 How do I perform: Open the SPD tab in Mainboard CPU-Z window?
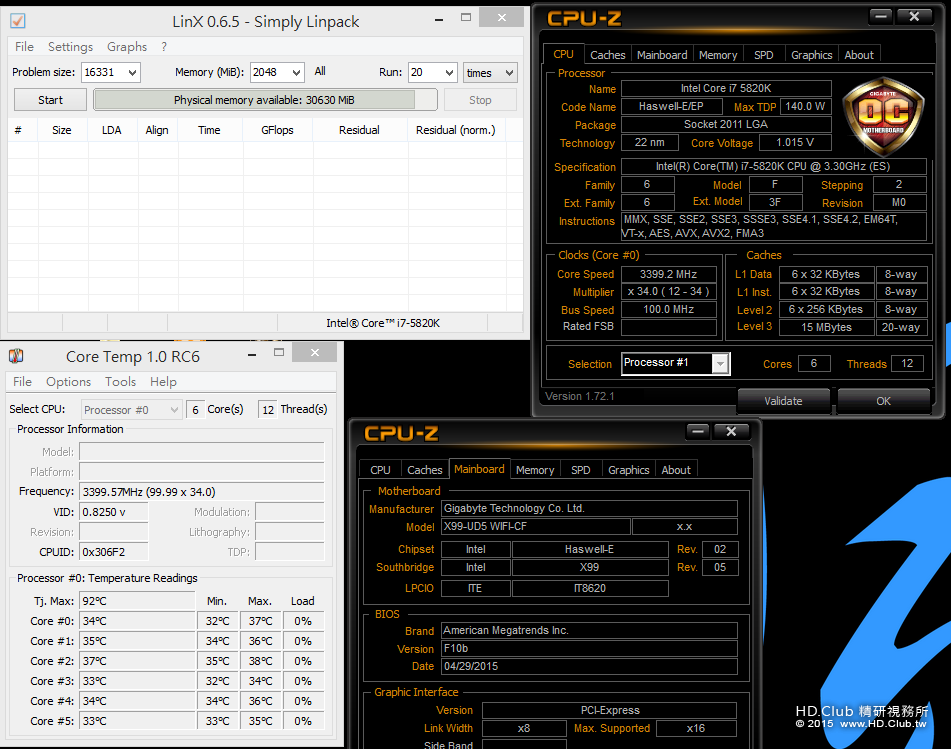580,470
